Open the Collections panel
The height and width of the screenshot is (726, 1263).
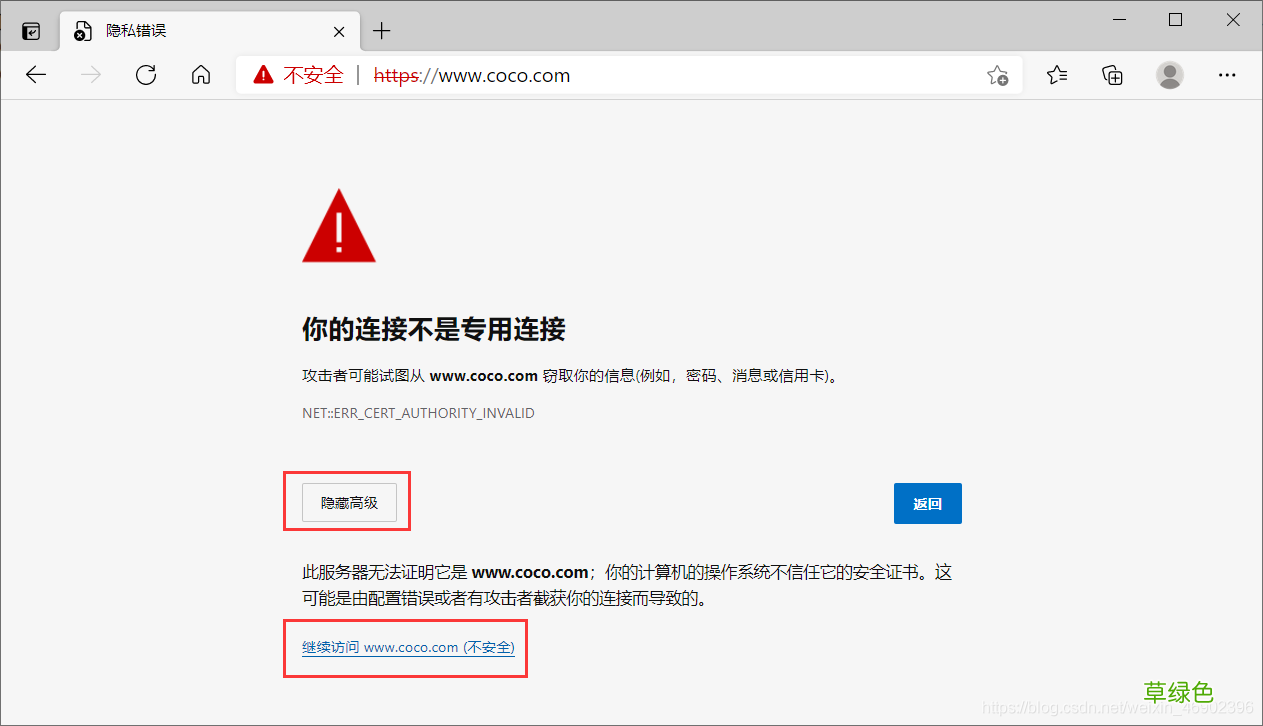point(1112,75)
